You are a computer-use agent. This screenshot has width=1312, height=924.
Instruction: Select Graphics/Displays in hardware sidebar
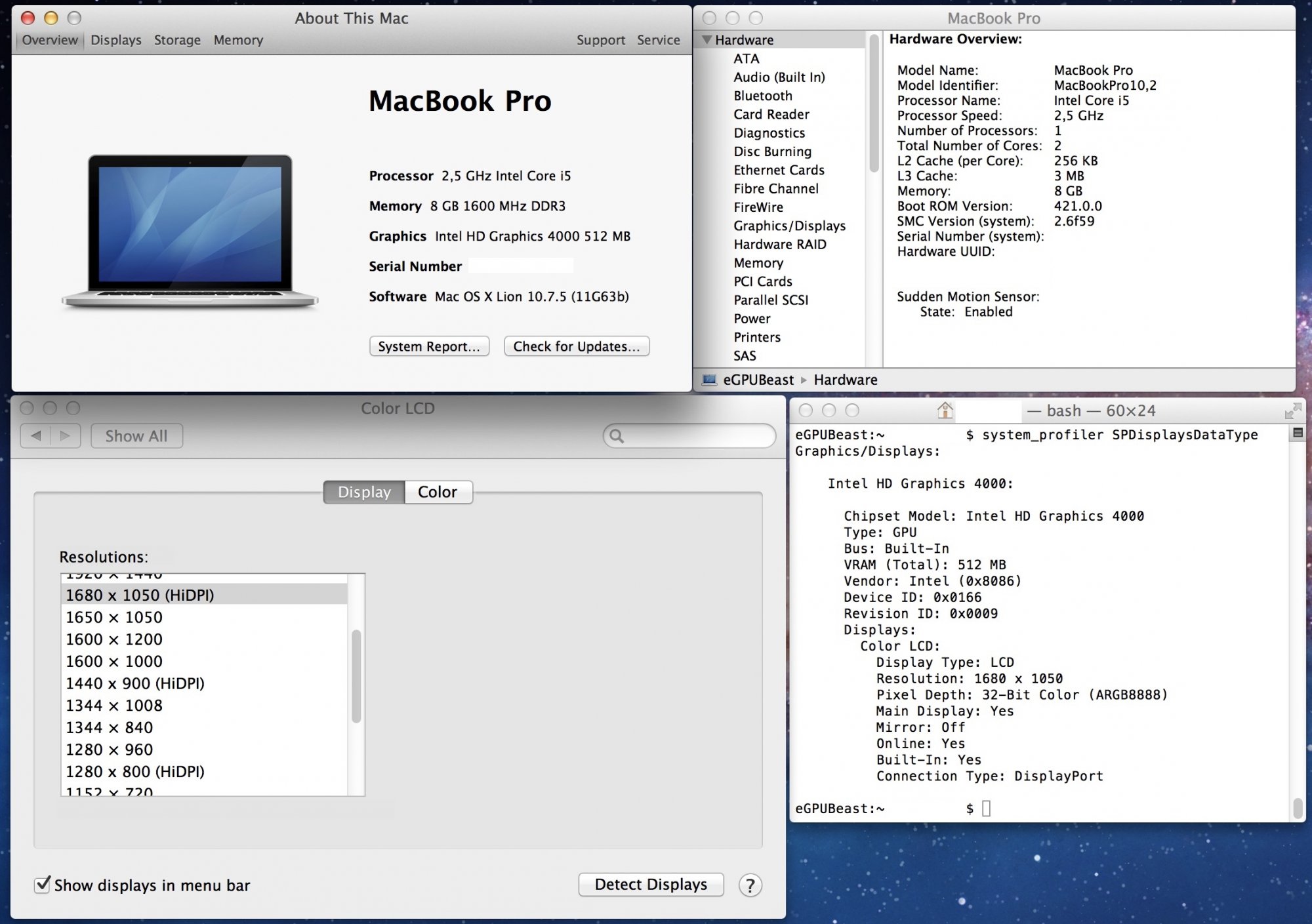point(789,226)
